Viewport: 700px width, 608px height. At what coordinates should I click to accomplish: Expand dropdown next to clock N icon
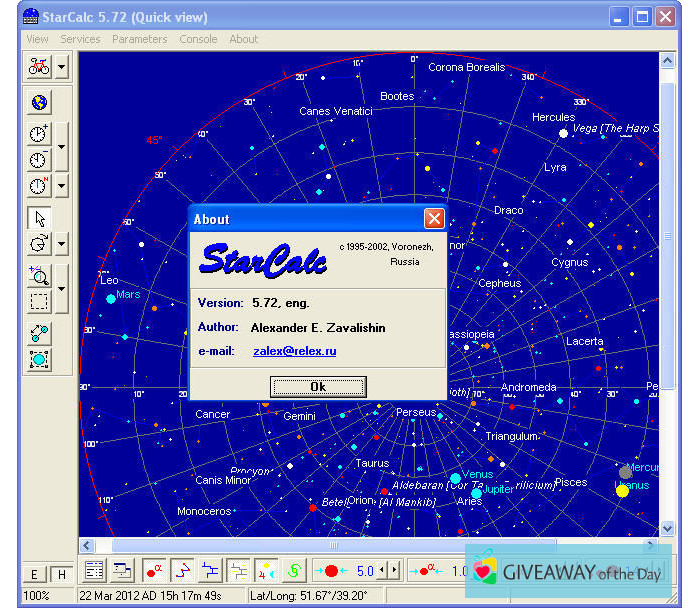62,186
